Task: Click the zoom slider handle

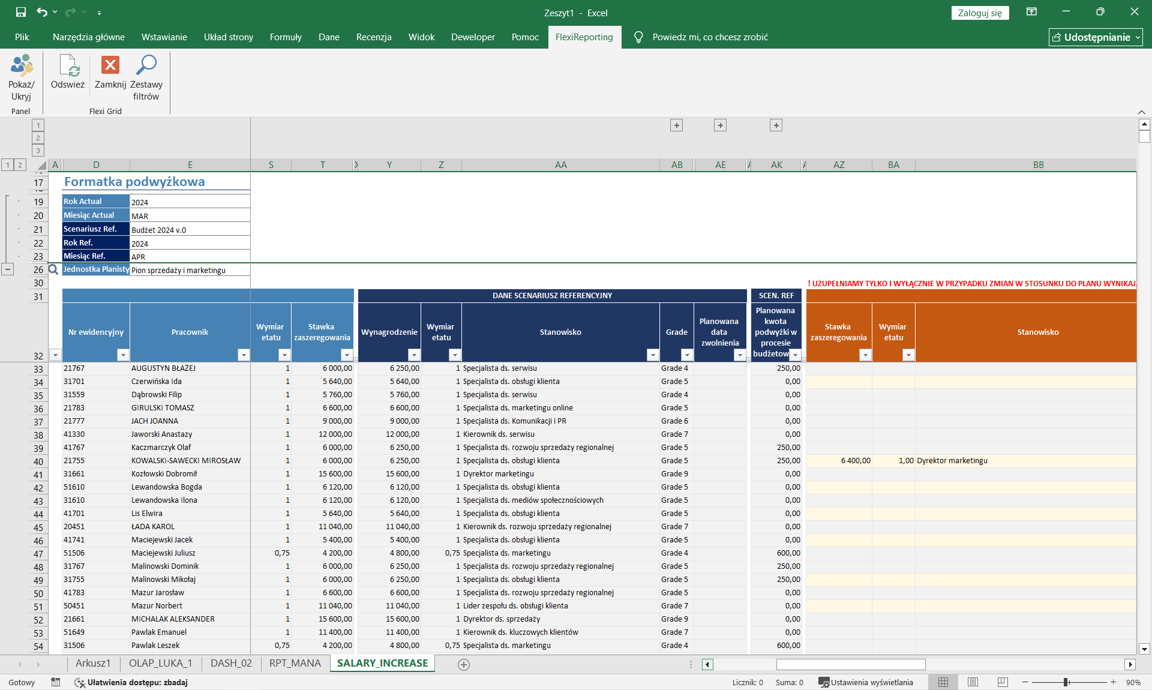Action: [1066, 682]
